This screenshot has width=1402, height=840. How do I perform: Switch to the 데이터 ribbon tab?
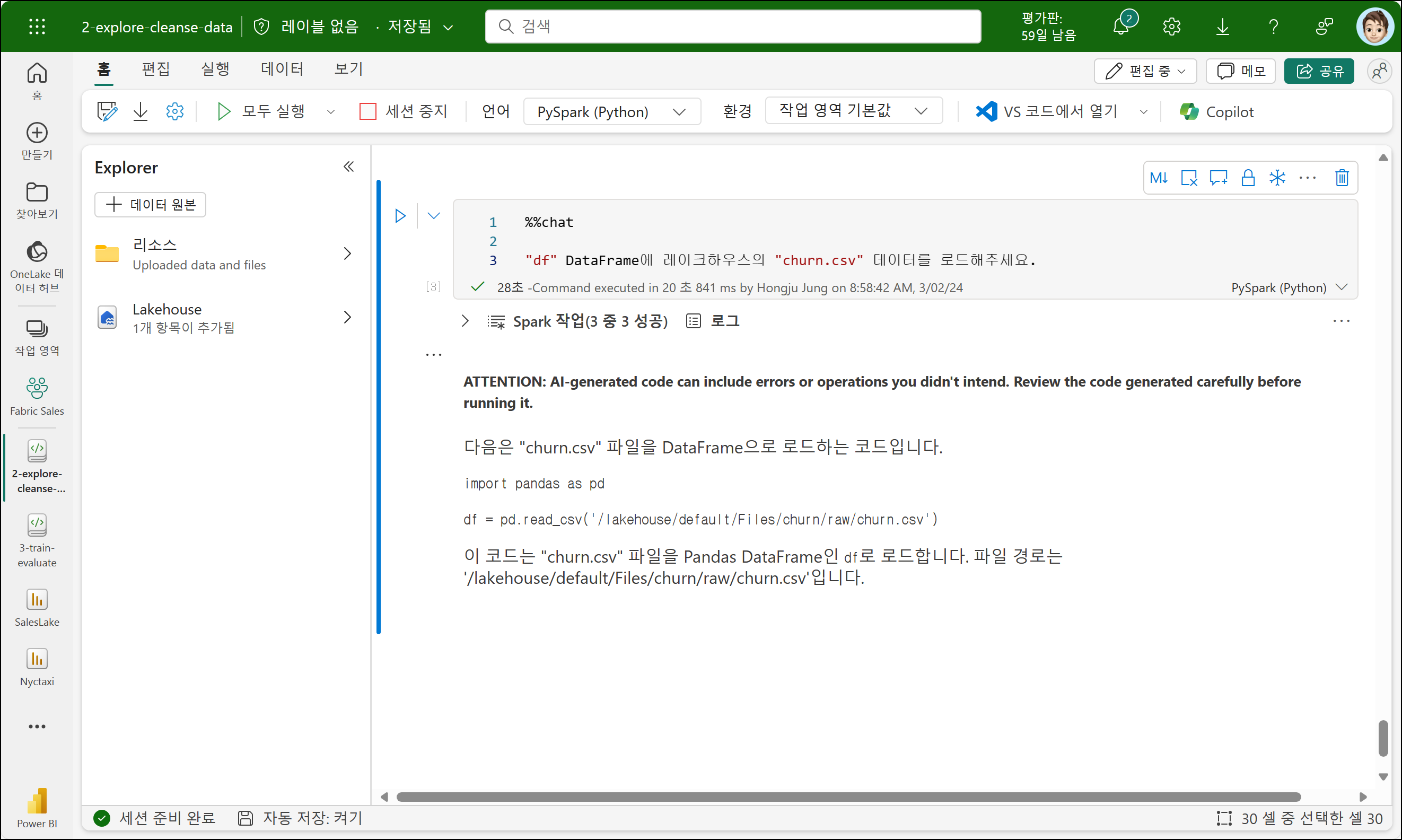282,69
